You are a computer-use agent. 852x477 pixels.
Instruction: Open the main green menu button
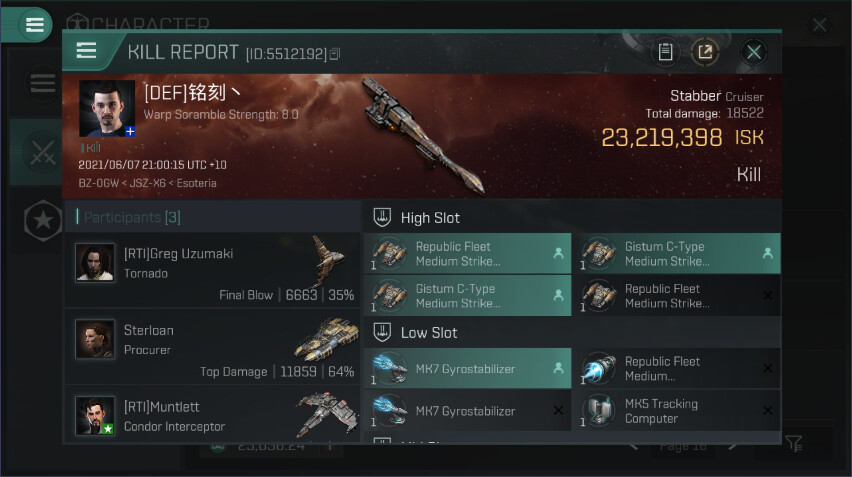(34, 24)
